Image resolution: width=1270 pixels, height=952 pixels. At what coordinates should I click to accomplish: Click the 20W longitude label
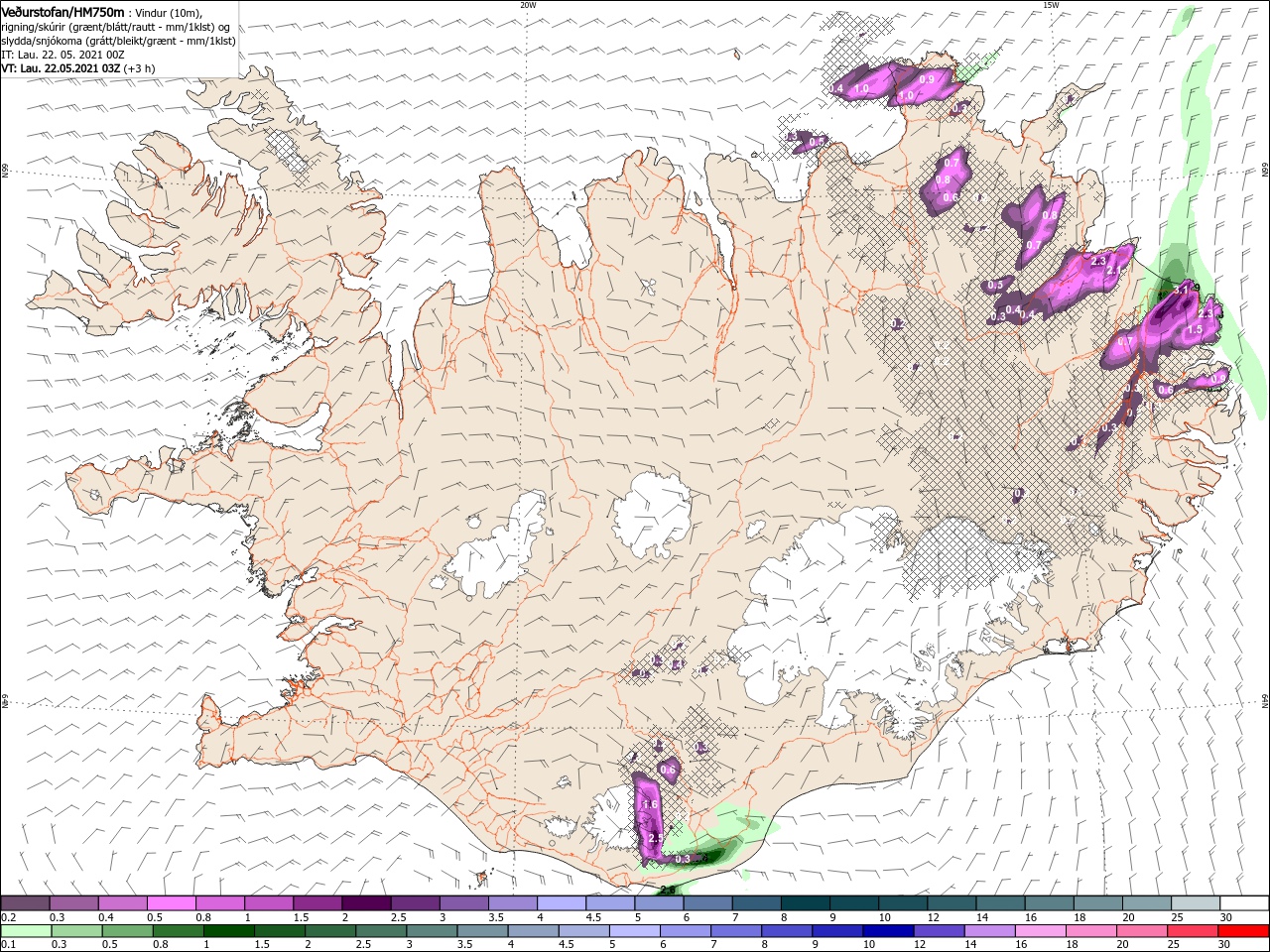529,5
